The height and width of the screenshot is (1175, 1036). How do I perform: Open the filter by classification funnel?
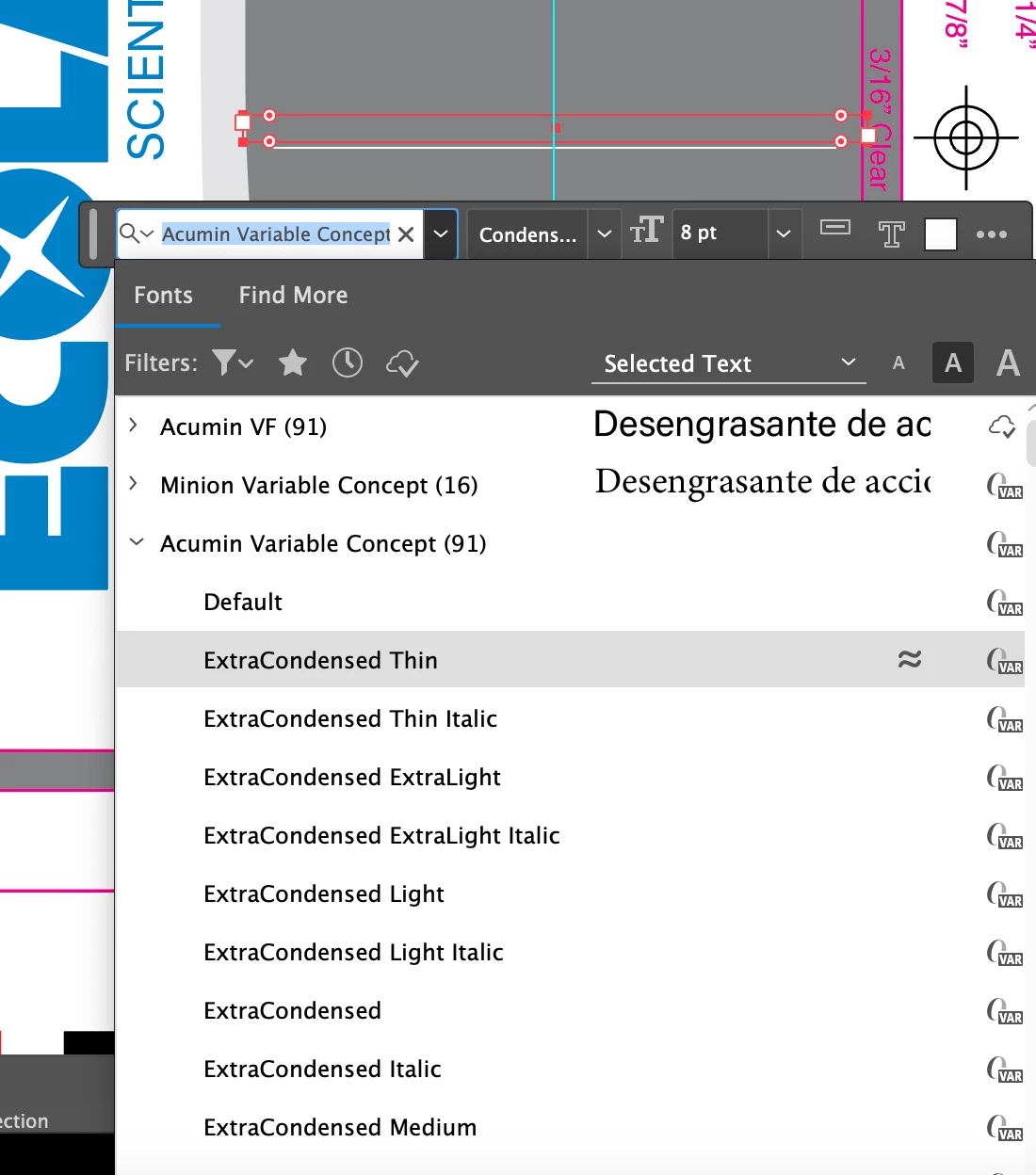coord(233,362)
